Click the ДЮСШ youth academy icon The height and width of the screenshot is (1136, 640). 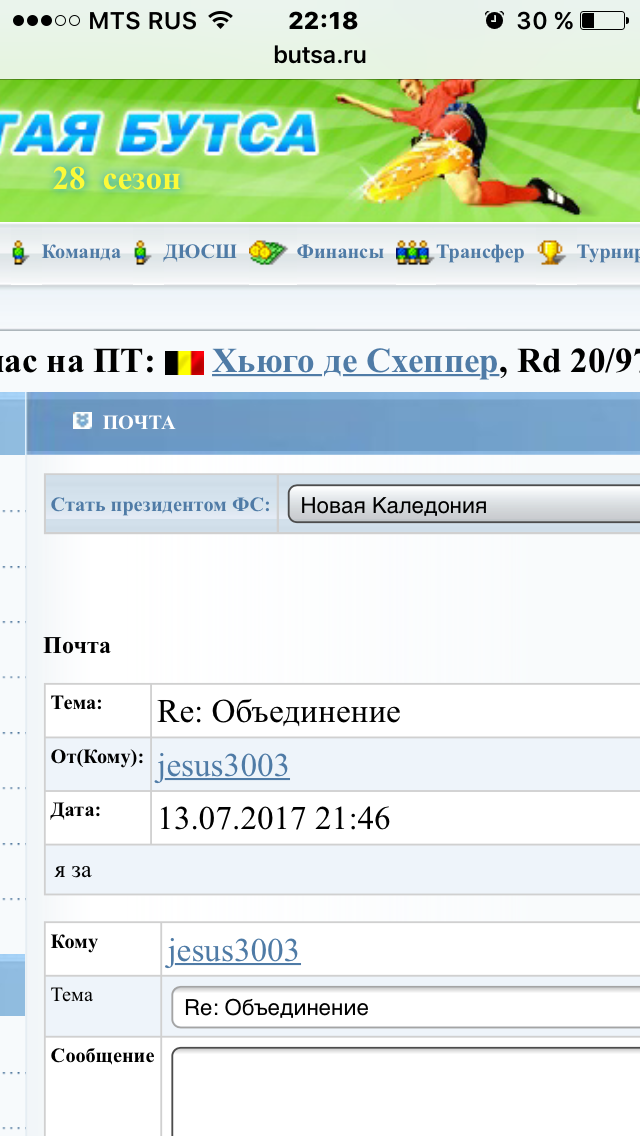145,252
